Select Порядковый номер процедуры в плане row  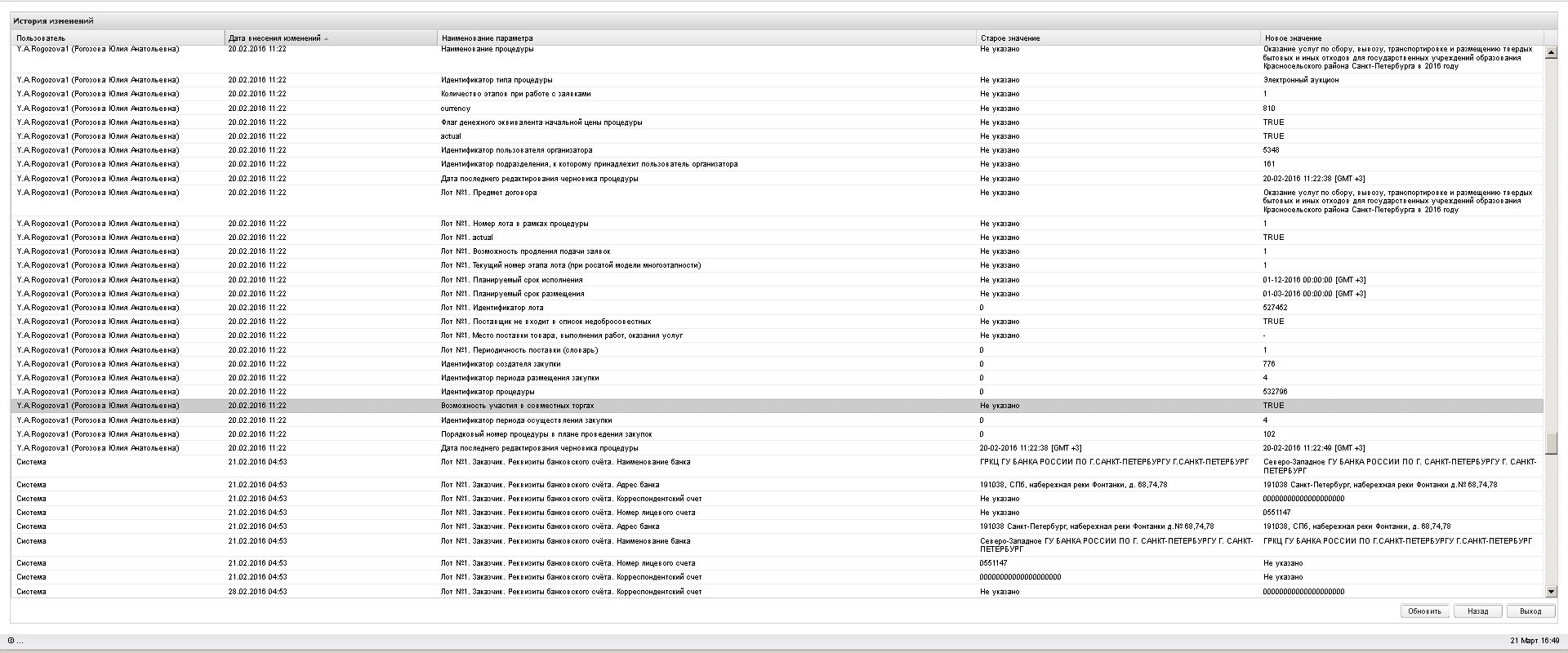point(777,434)
